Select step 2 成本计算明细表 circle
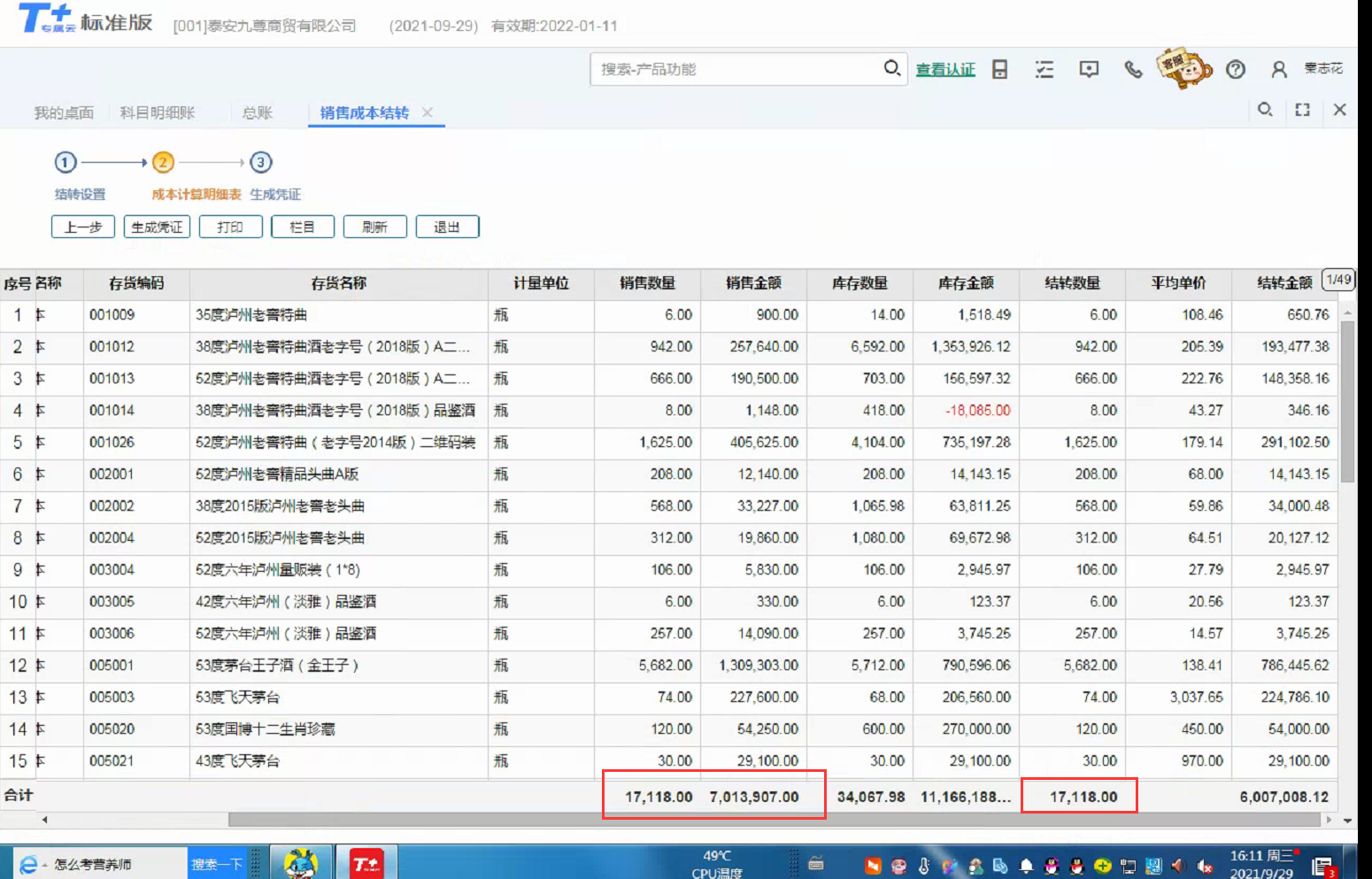This screenshot has height=879, width=1372. 163,162
